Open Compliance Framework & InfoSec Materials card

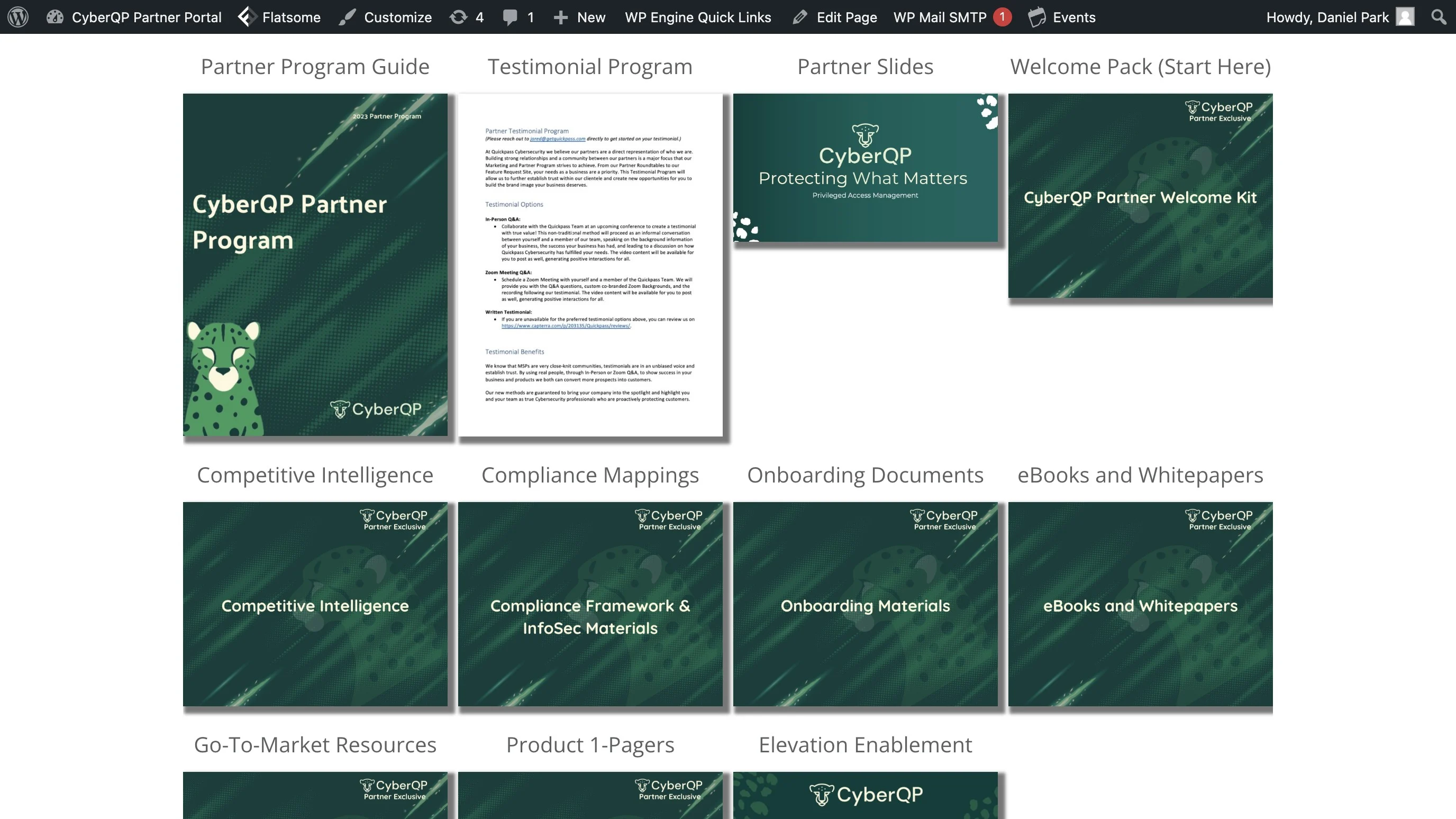[x=590, y=604]
